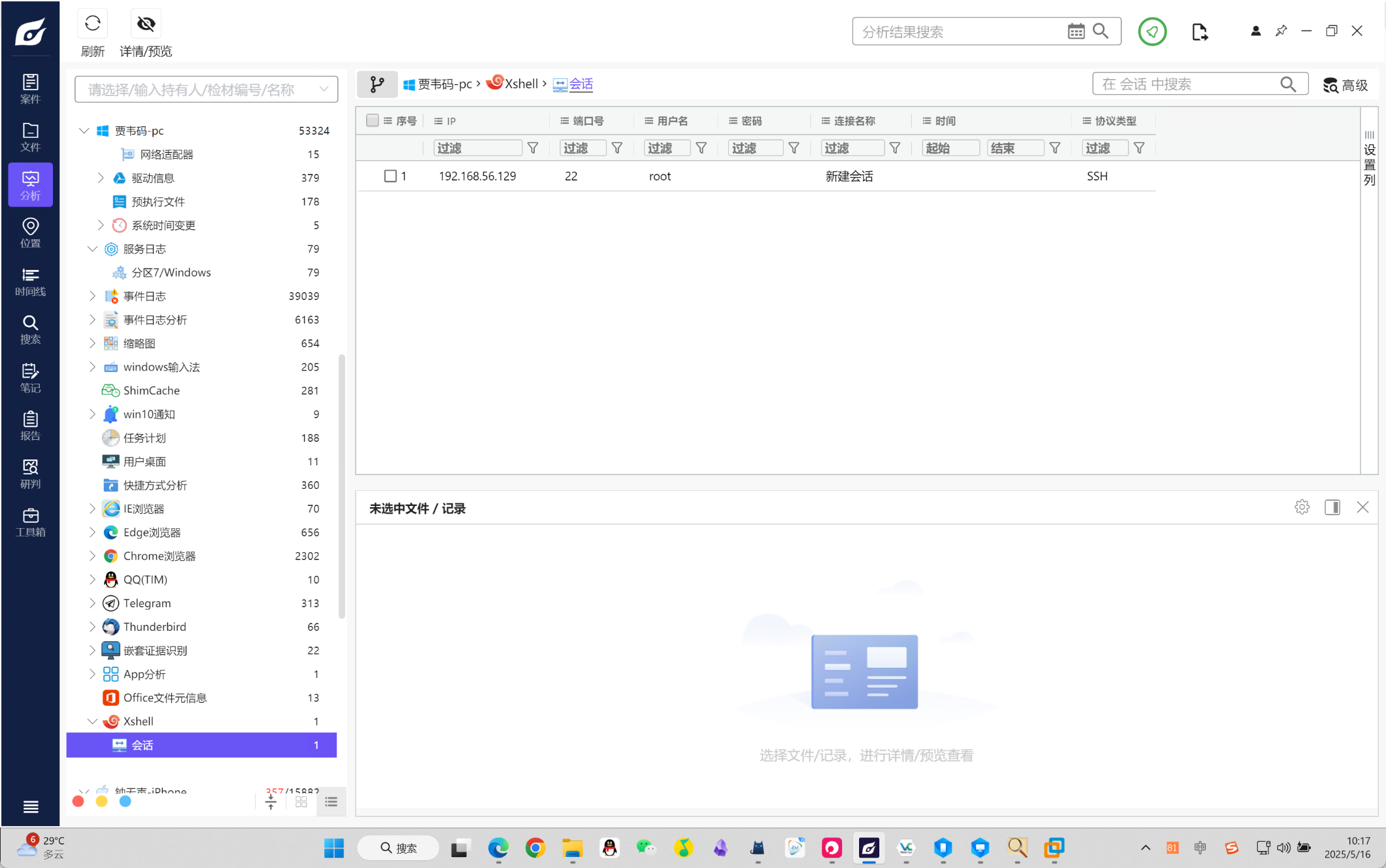Open the Timeline (时间线) sidebar section
Viewport: 1386px width, 868px height.
coord(30,282)
